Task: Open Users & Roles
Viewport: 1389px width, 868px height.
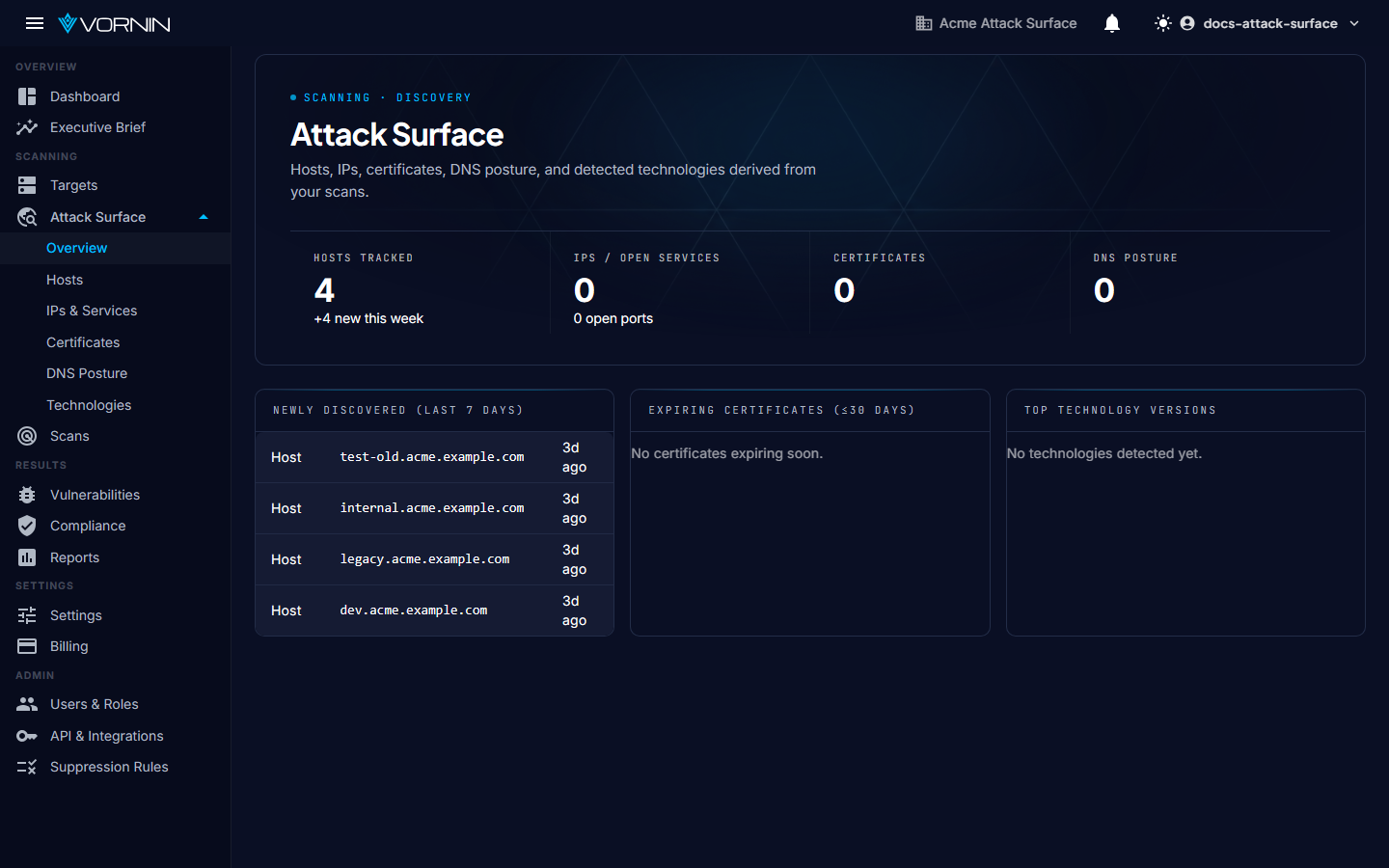Action: pos(94,704)
